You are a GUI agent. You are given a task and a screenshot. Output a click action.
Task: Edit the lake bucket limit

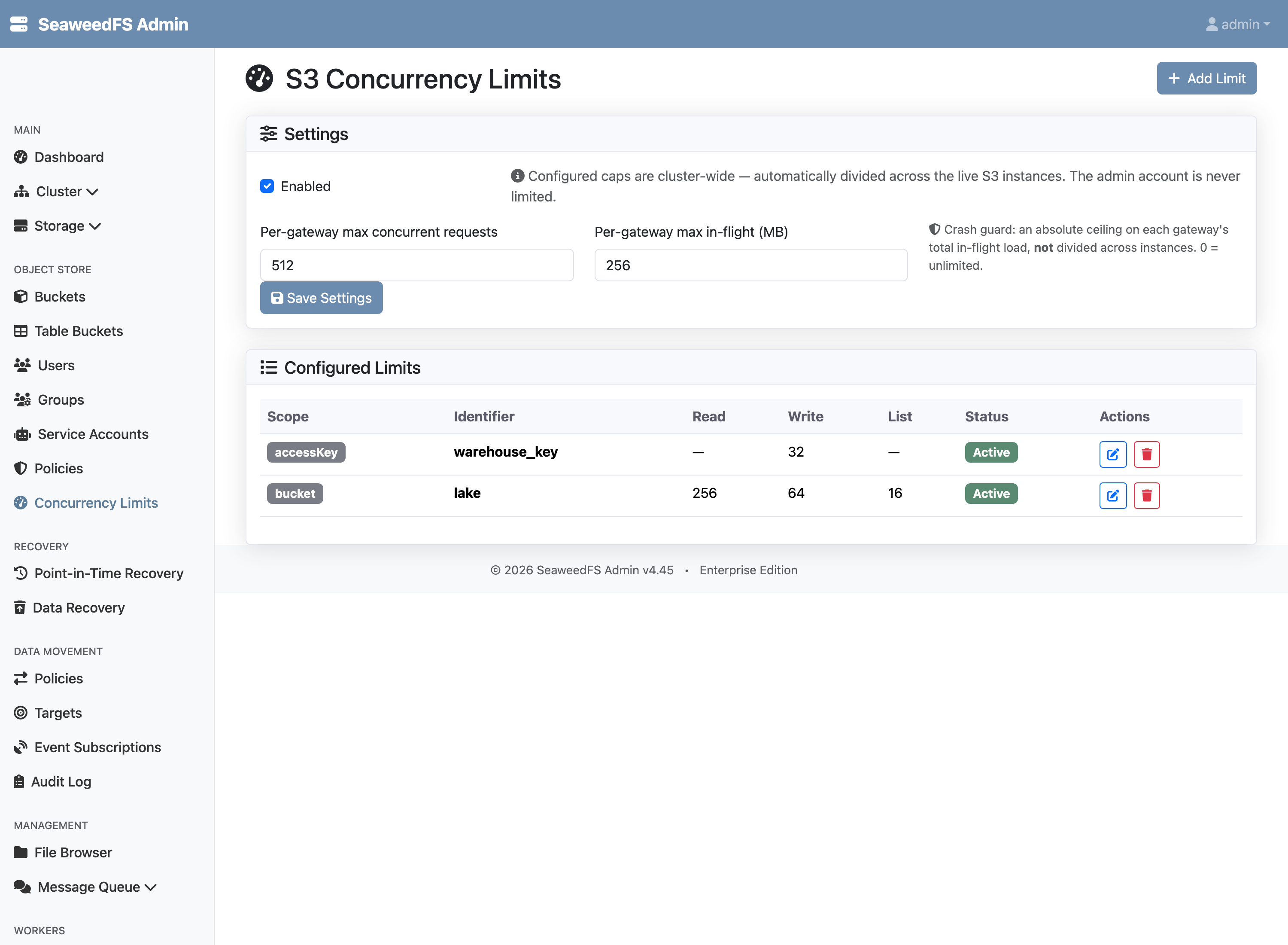click(1112, 495)
